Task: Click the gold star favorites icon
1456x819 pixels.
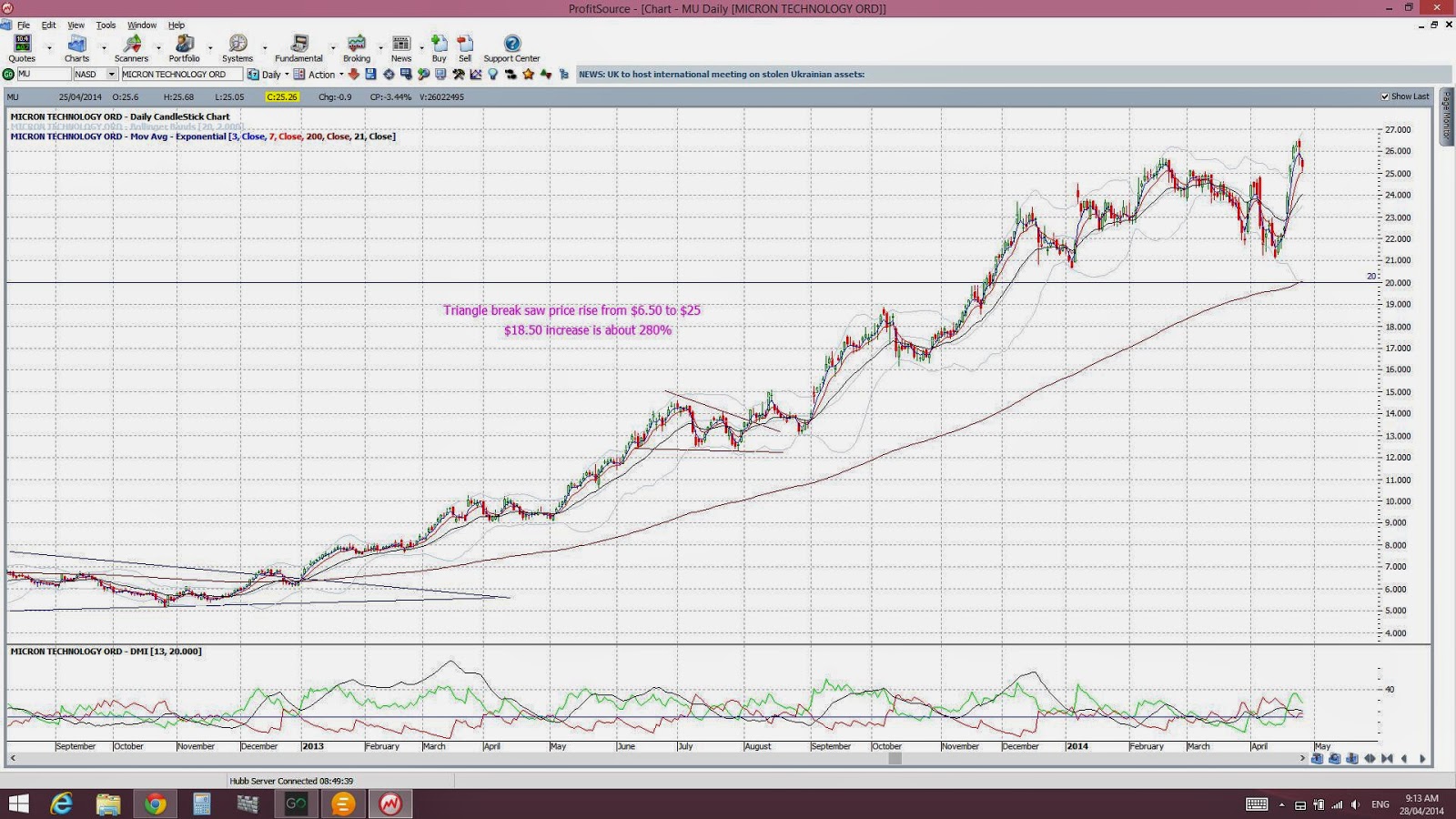Action: (x=528, y=74)
